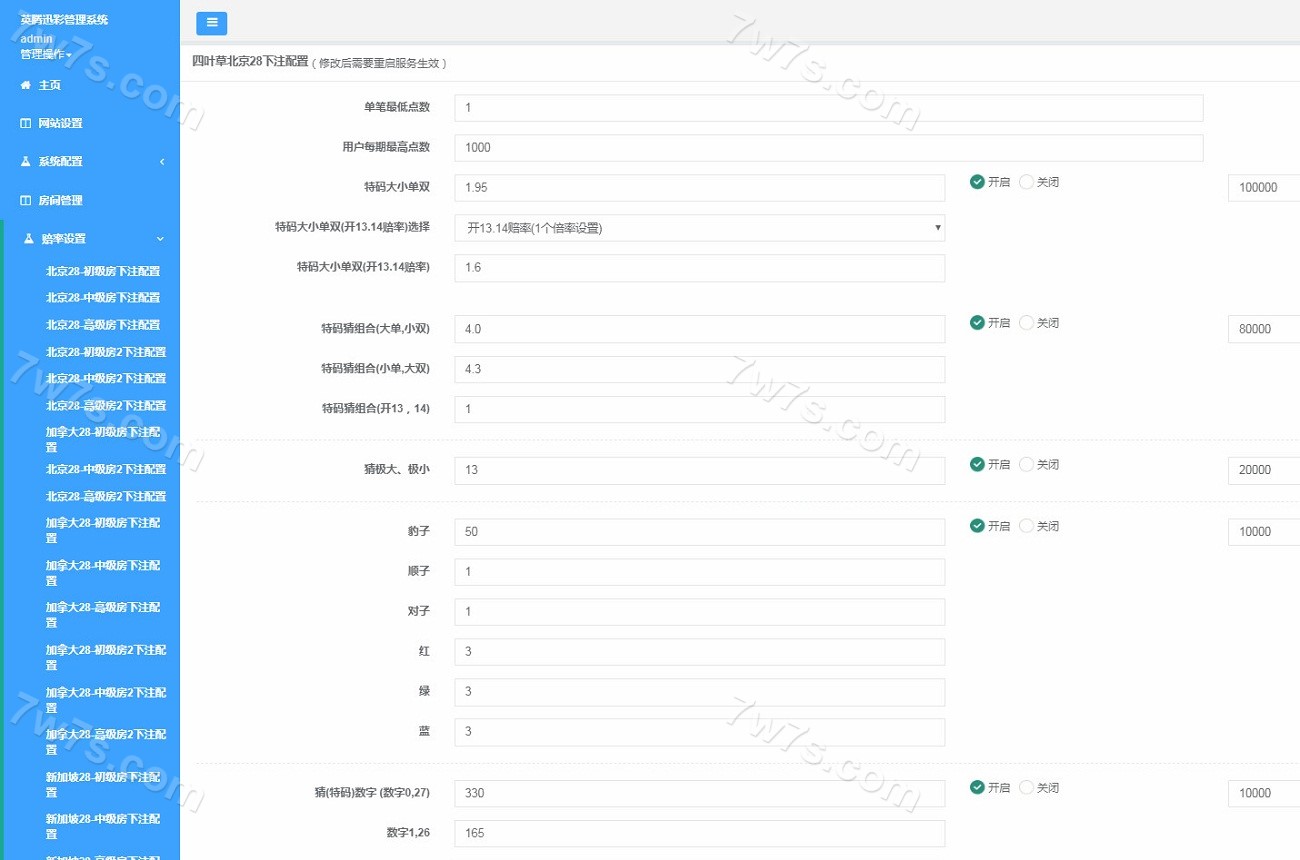The height and width of the screenshot is (860, 1300).
Task: Focus the 用户每期最高点数 input field
Action: click(828, 148)
